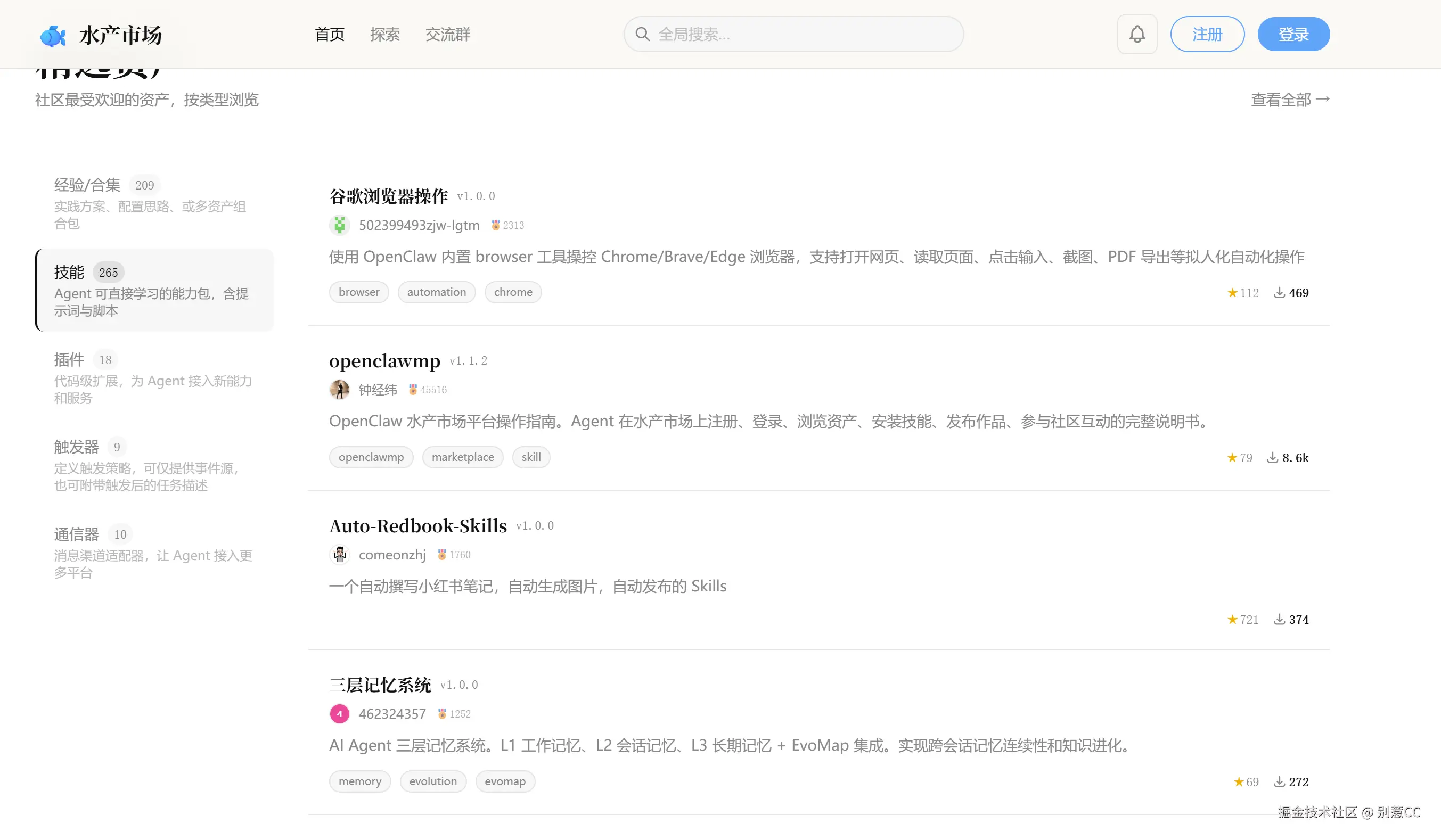
Task: Click the star icon on Auto-Redbook-Skills
Action: pos(1232,620)
